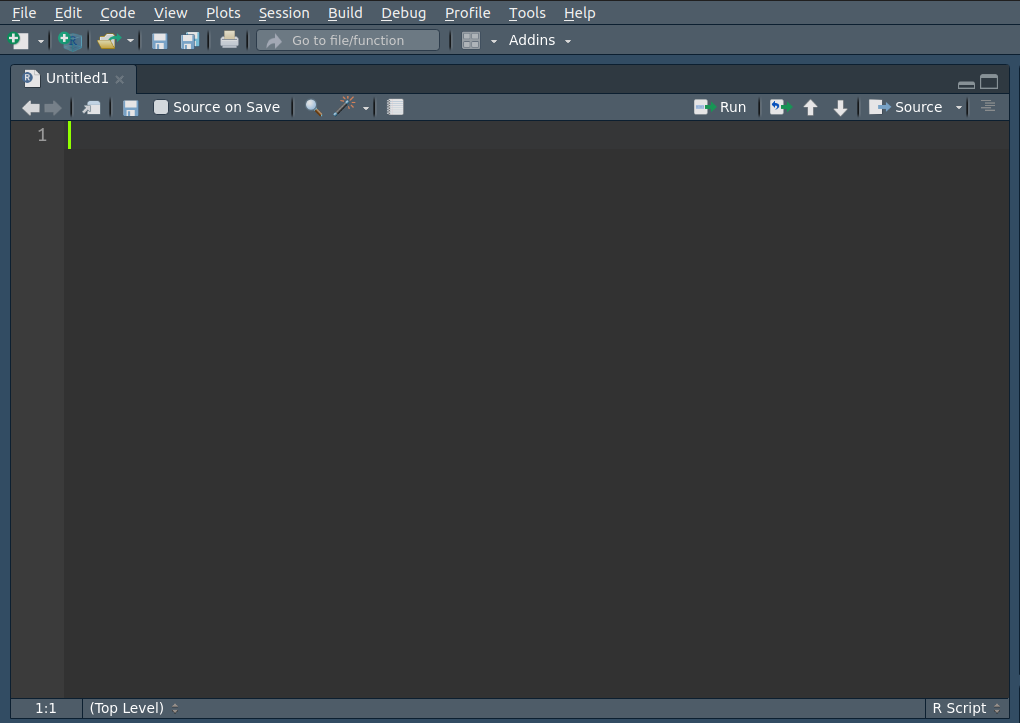Open the R Script file type dropdown
The height and width of the screenshot is (723, 1020).
[x=966, y=708]
